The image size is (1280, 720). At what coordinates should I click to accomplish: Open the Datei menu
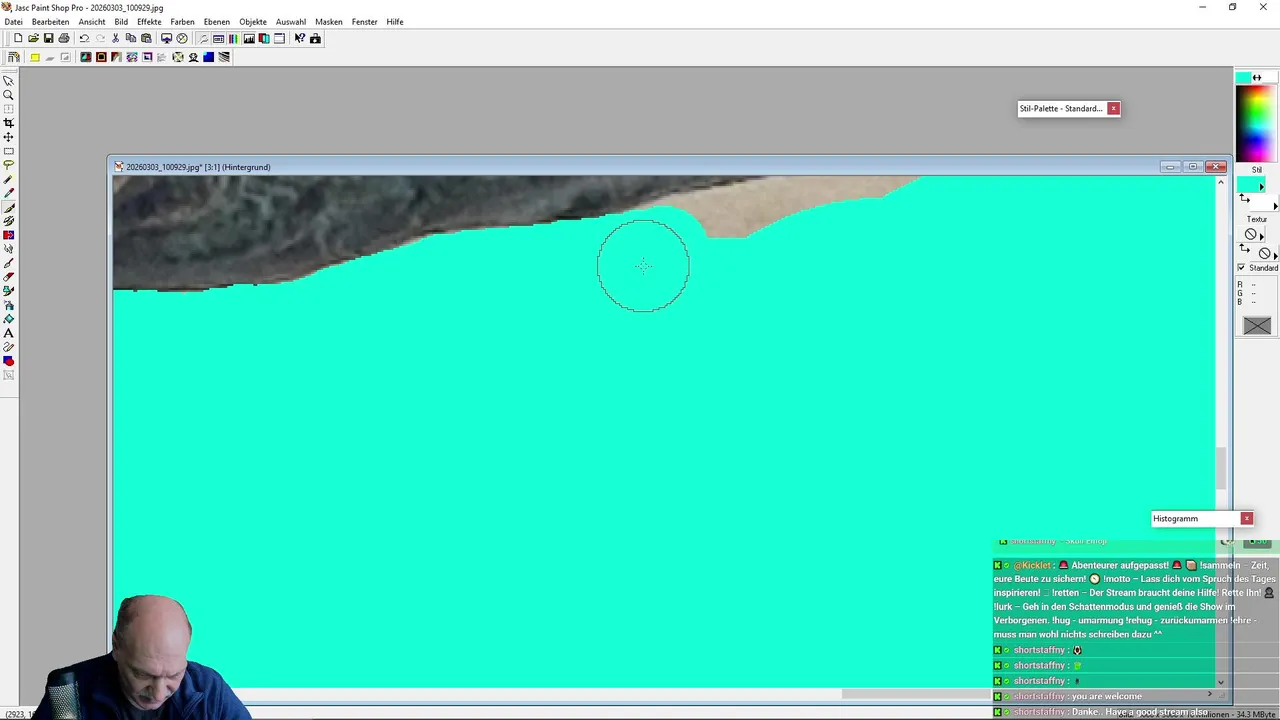(x=13, y=22)
